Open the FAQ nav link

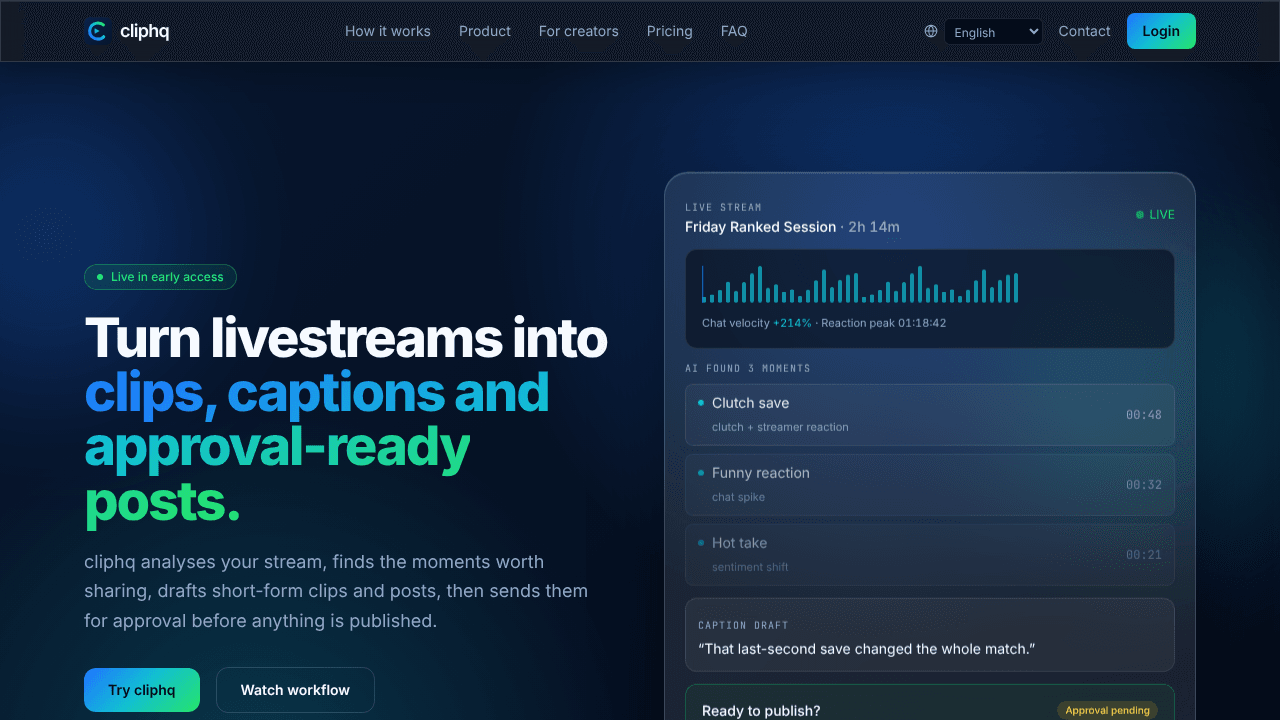734,31
